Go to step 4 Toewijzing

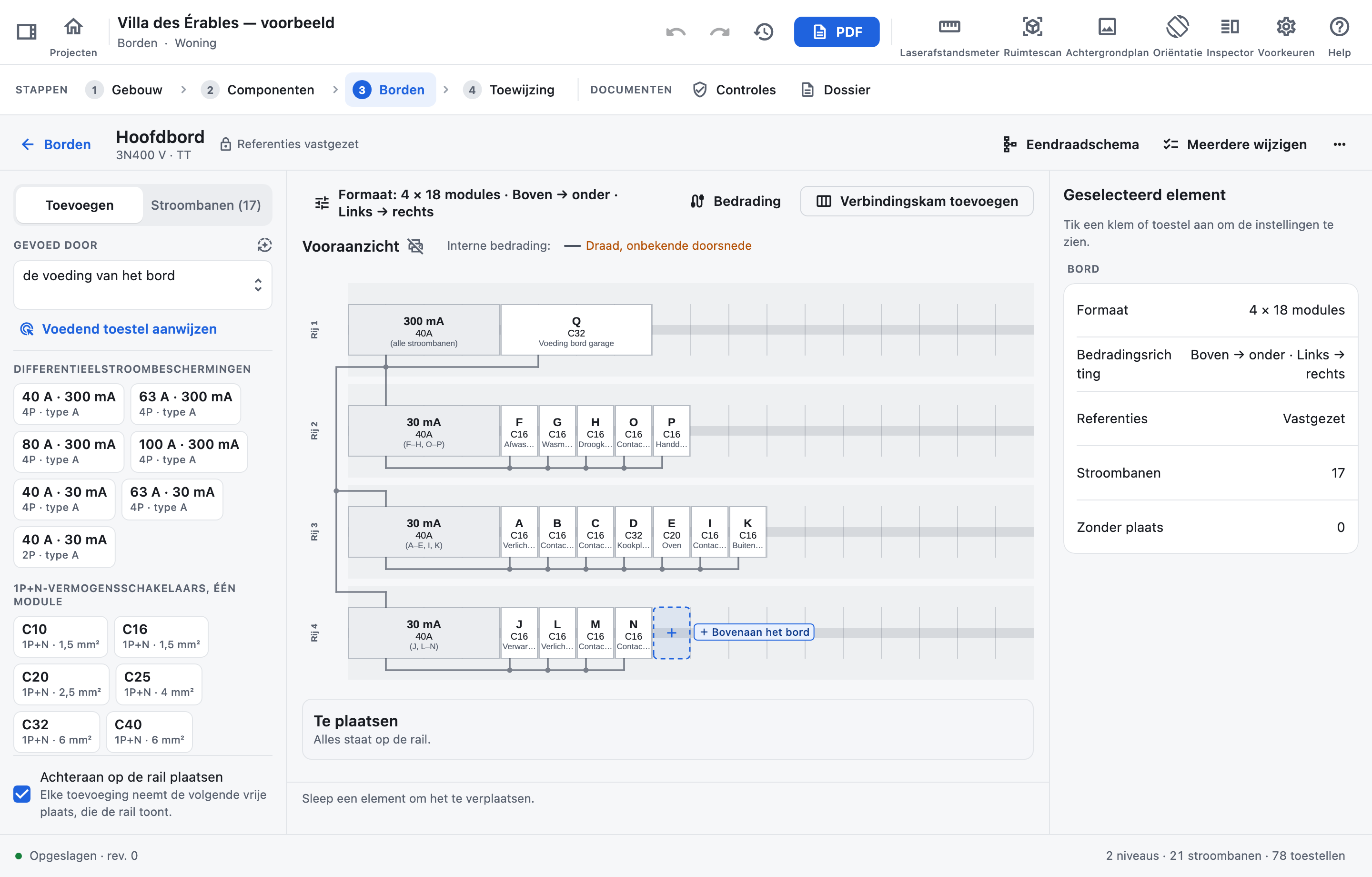tap(509, 90)
